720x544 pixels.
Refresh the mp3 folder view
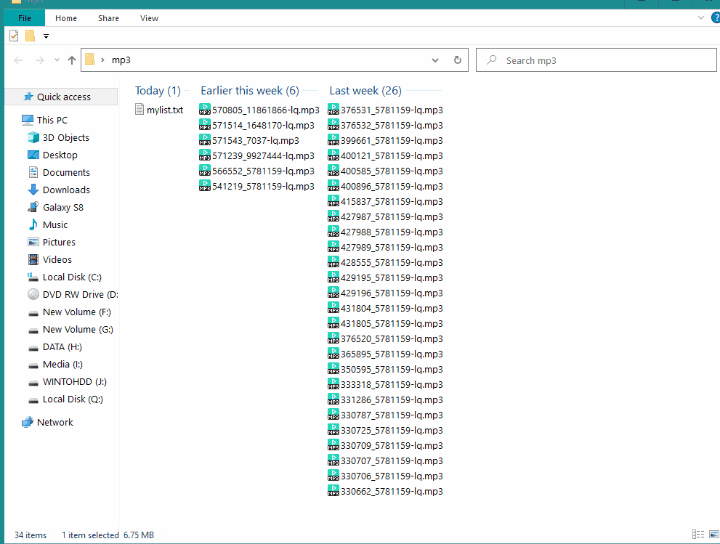[457, 60]
